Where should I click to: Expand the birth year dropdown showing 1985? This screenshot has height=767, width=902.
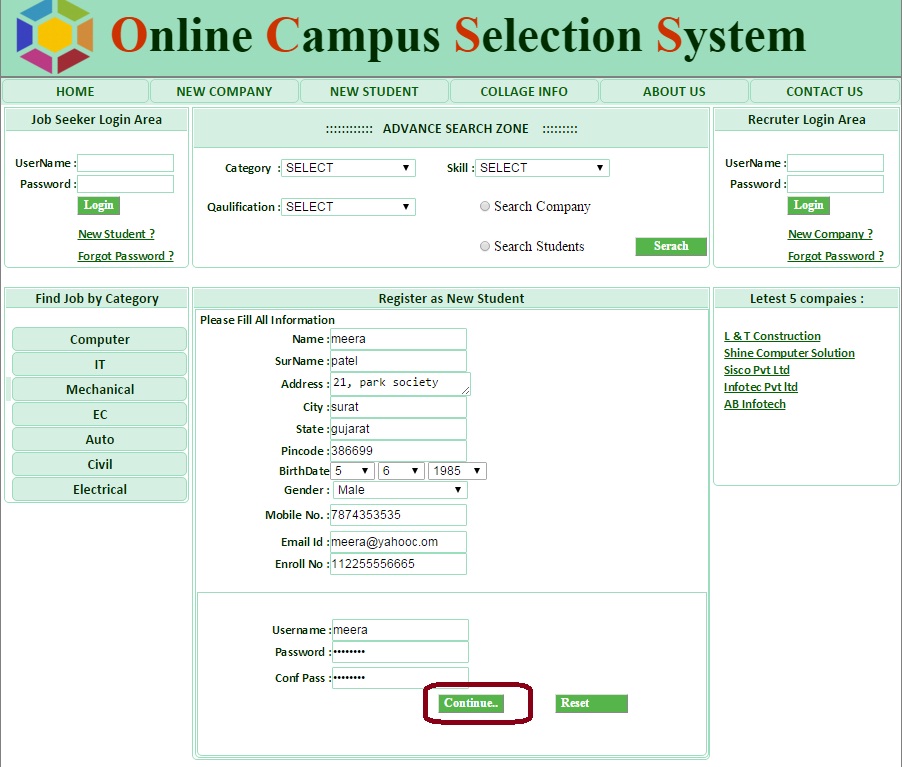[456, 470]
